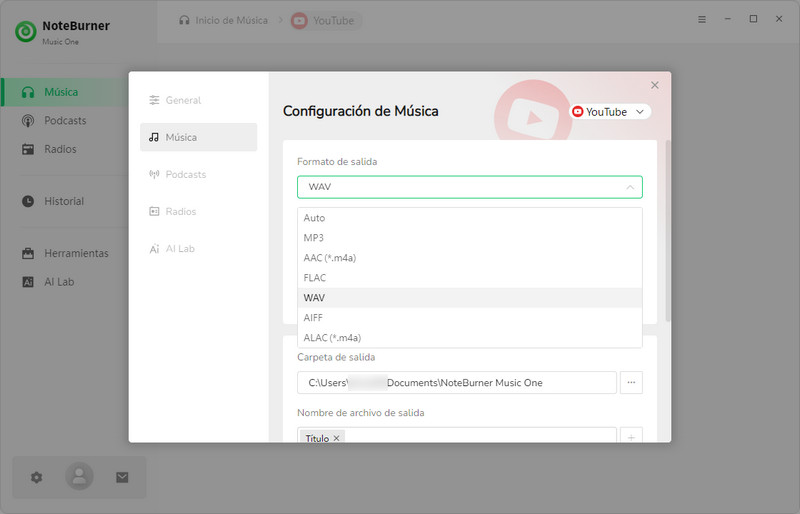Viewport: 800px width, 514px height.
Task: Choose ALAC (*.m4a) format option
Action: (x=470, y=337)
